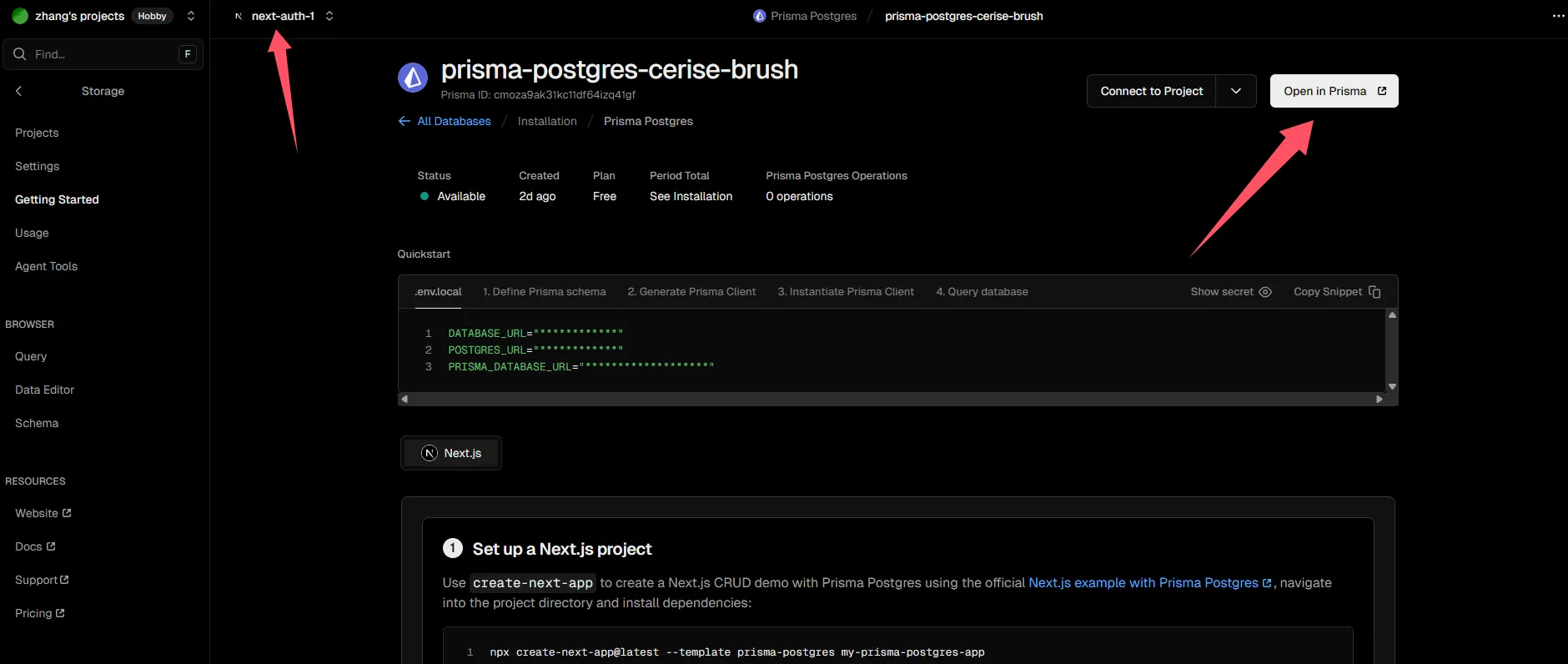The width and height of the screenshot is (1568, 664).
Task: Select the Generate Prisma Client tab
Action: pyautogui.click(x=691, y=292)
